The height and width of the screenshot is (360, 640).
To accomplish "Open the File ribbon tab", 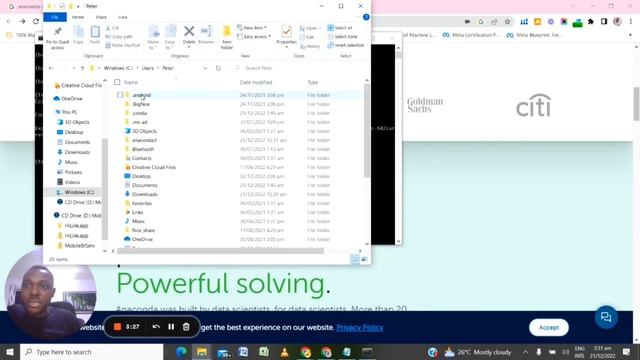I will 55,17.
